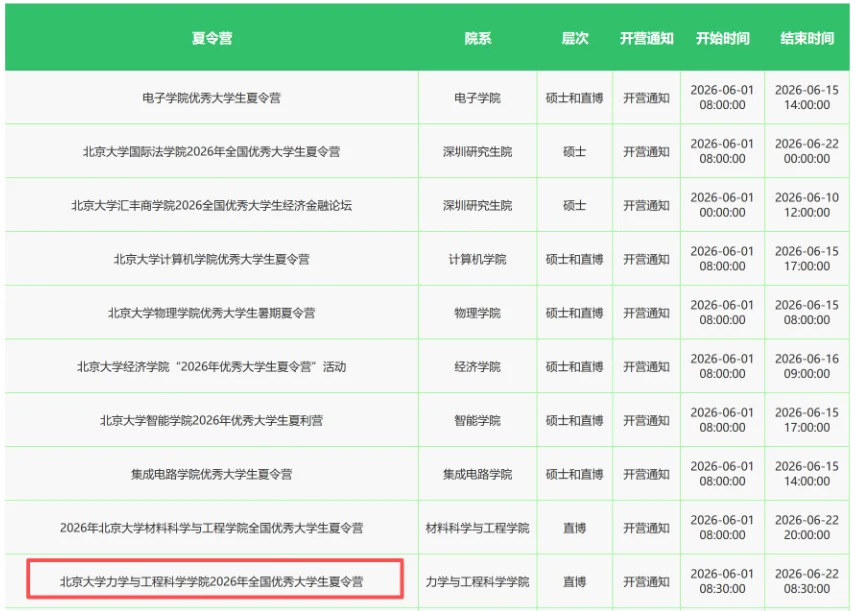Click the 层次 column header
This screenshot has width=855, height=611.
(575, 38)
